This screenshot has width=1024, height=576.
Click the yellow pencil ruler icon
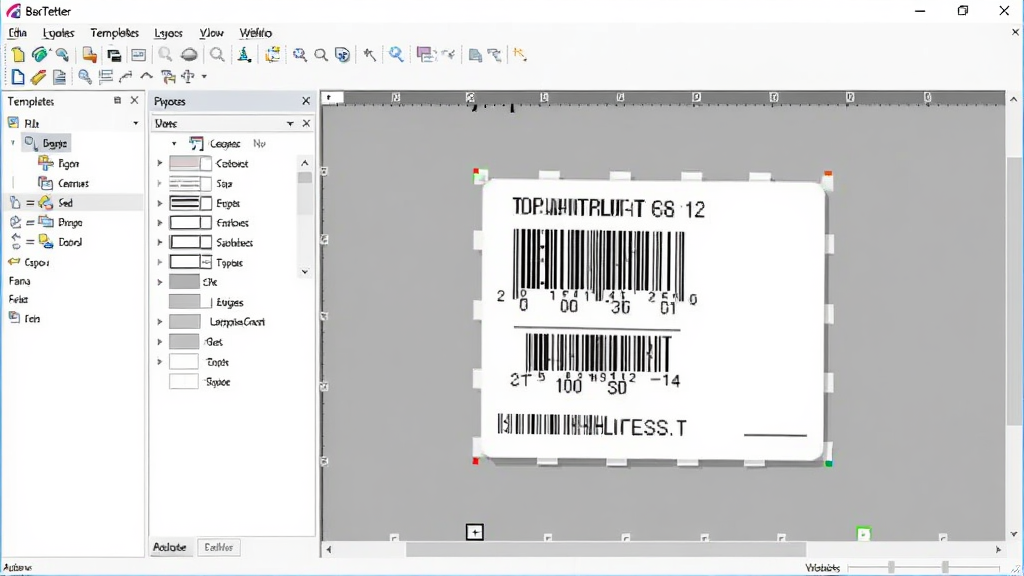(39, 77)
